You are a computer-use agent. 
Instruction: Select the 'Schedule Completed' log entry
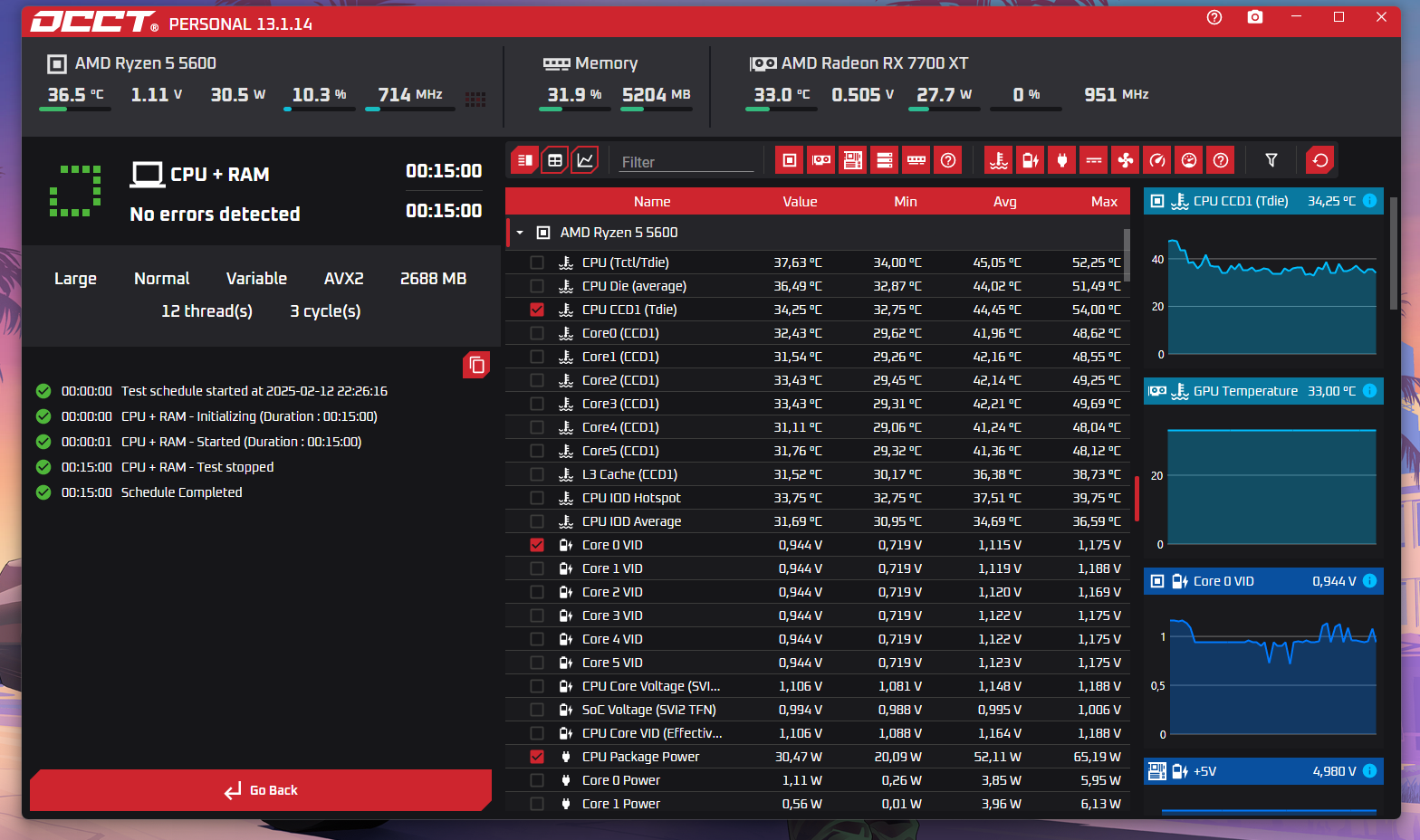pyautogui.click(x=181, y=492)
